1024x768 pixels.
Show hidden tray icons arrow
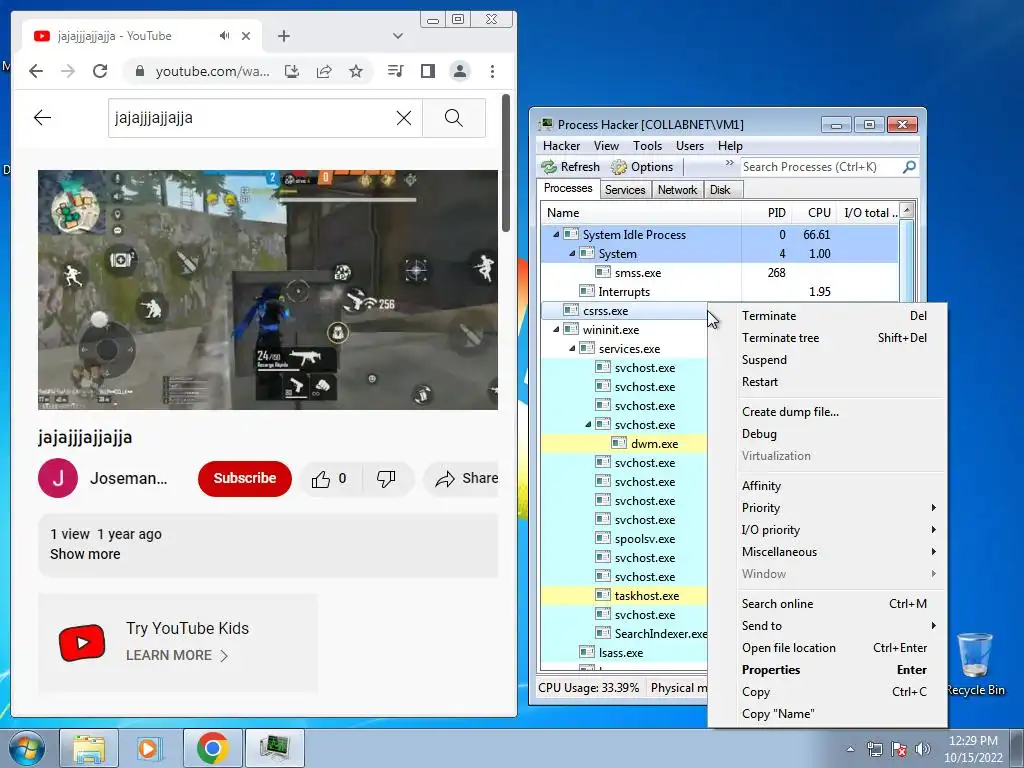pyautogui.click(x=850, y=749)
